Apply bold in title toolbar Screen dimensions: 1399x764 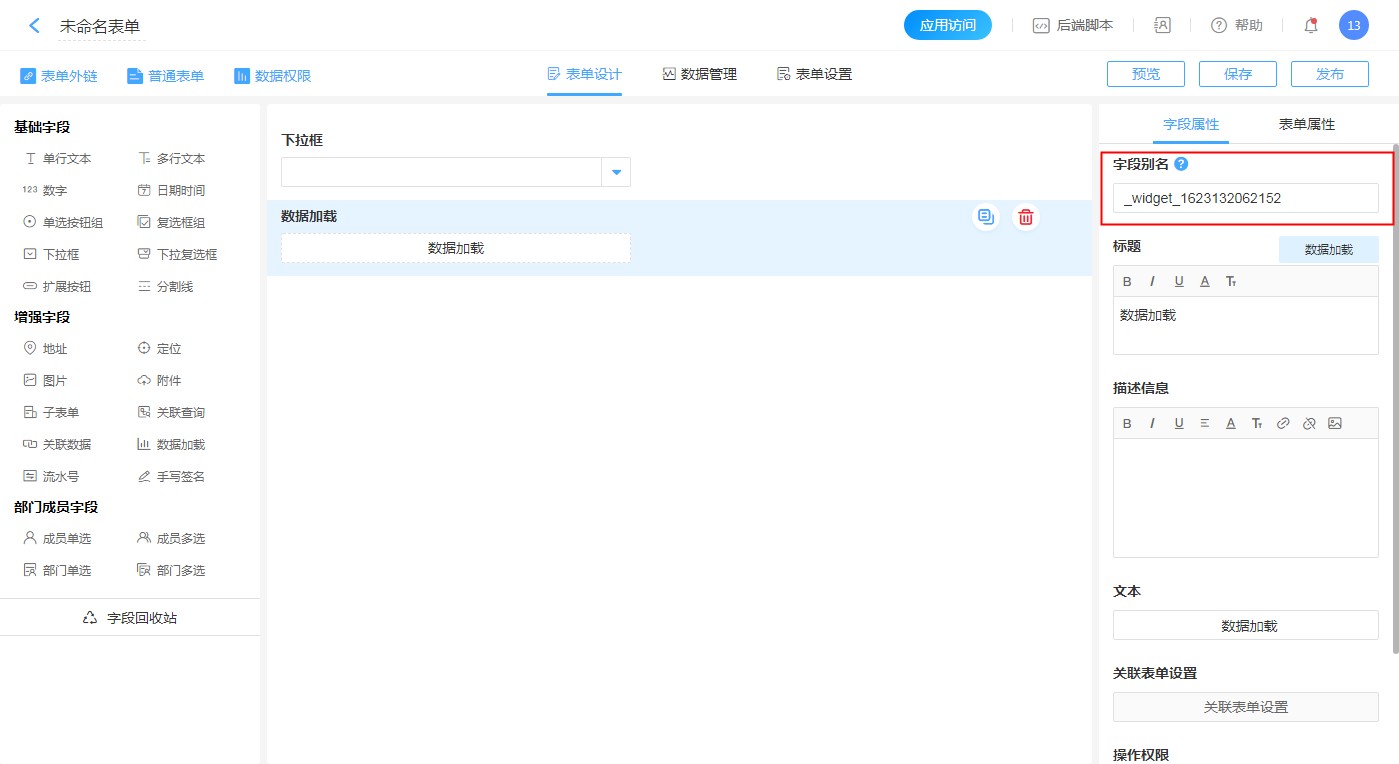(x=1127, y=282)
